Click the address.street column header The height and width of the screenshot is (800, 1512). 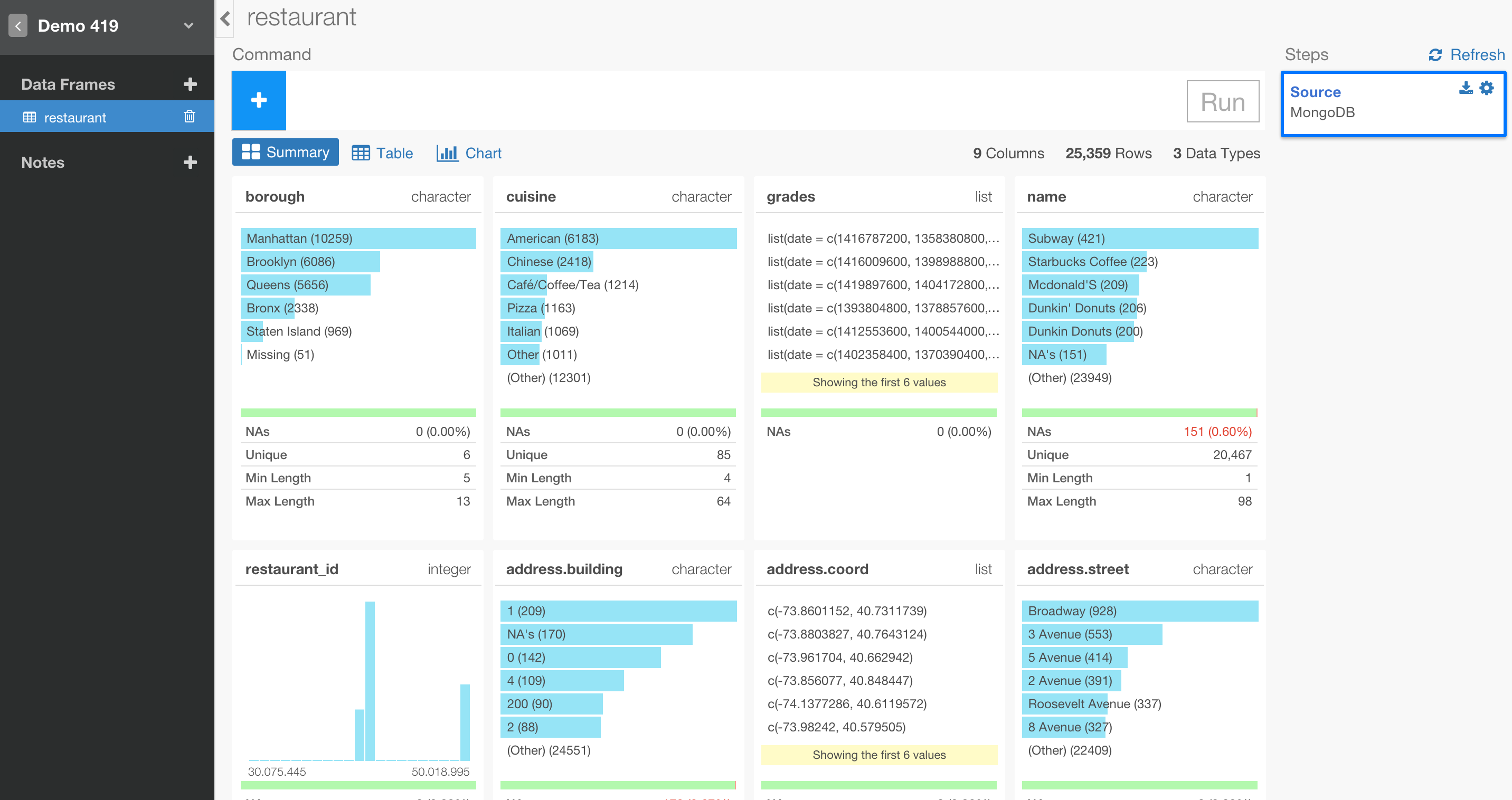coord(1078,569)
